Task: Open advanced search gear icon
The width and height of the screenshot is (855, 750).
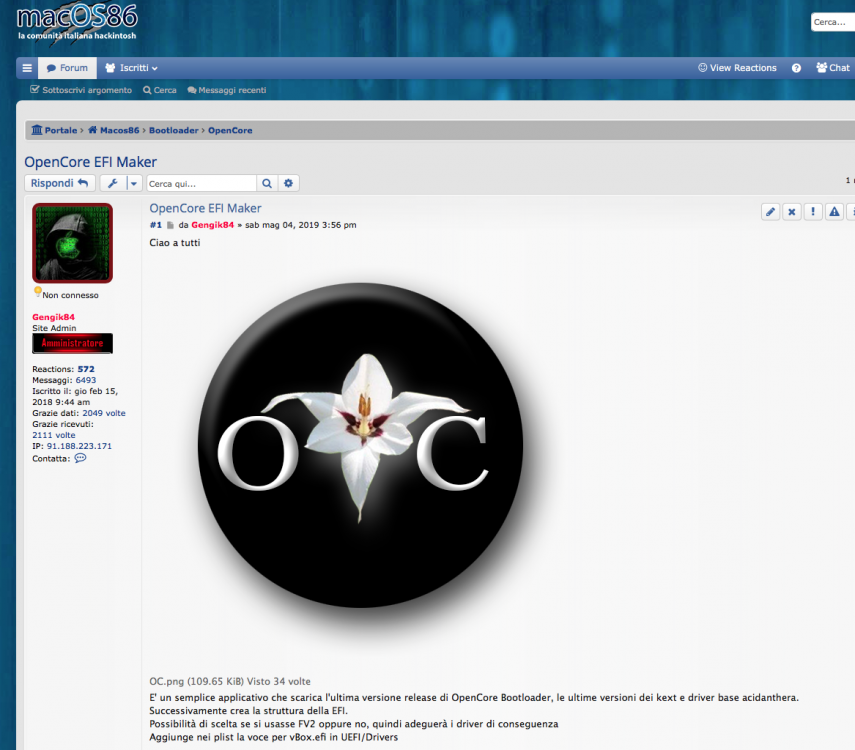Action: click(x=288, y=183)
